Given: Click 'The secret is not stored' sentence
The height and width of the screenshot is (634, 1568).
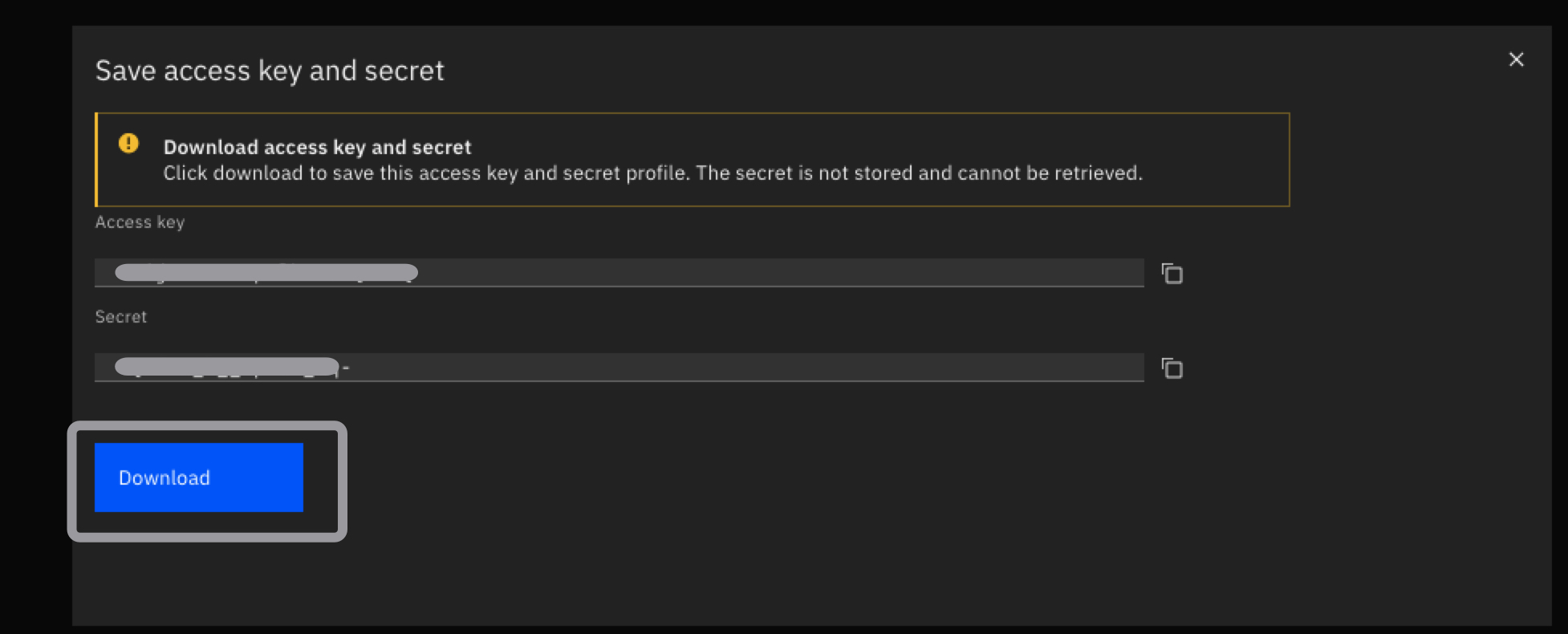Looking at the screenshot, I should tap(919, 173).
